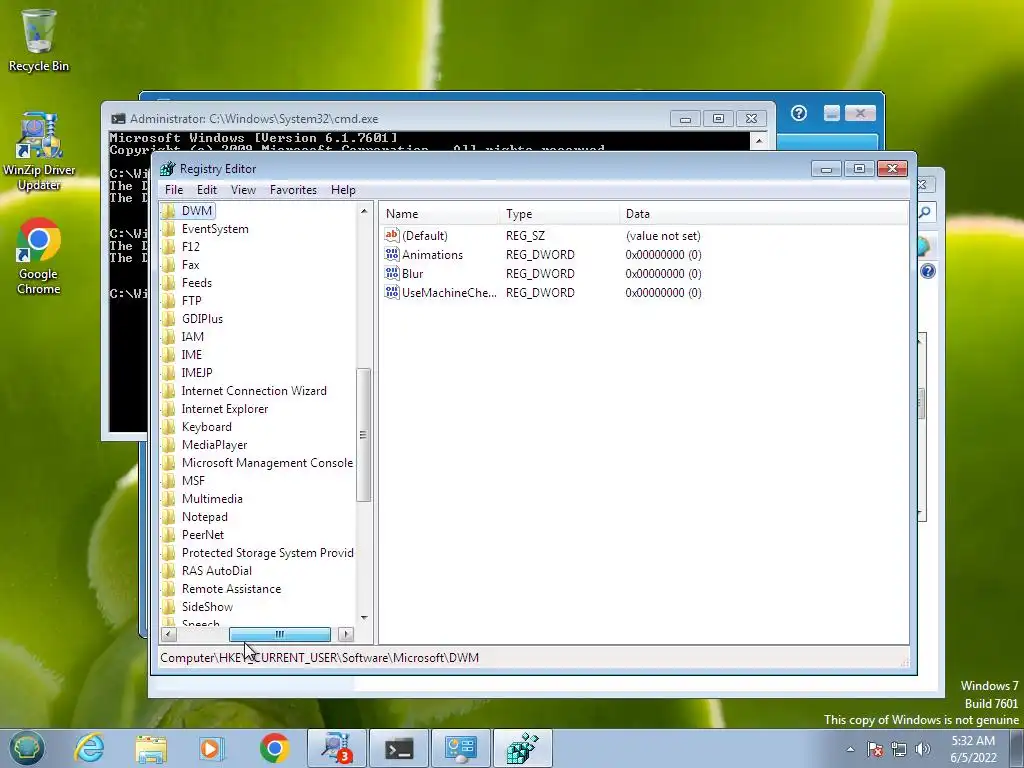
Task: Select the Internet Explorer key
Action: click(x=225, y=409)
